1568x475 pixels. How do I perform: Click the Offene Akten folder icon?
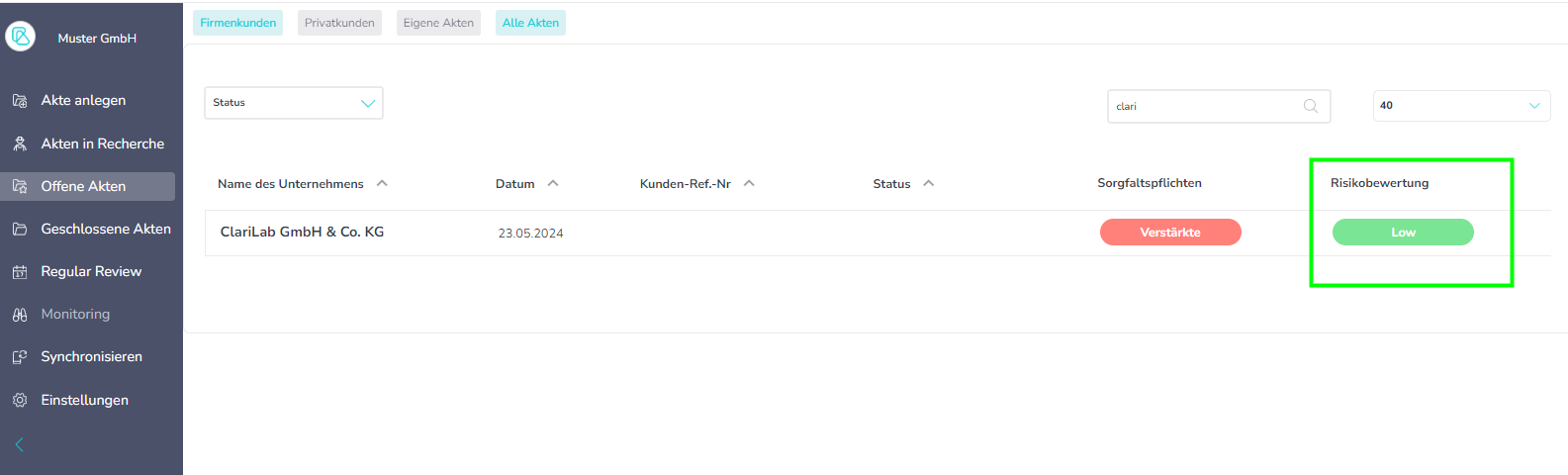point(20,186)
